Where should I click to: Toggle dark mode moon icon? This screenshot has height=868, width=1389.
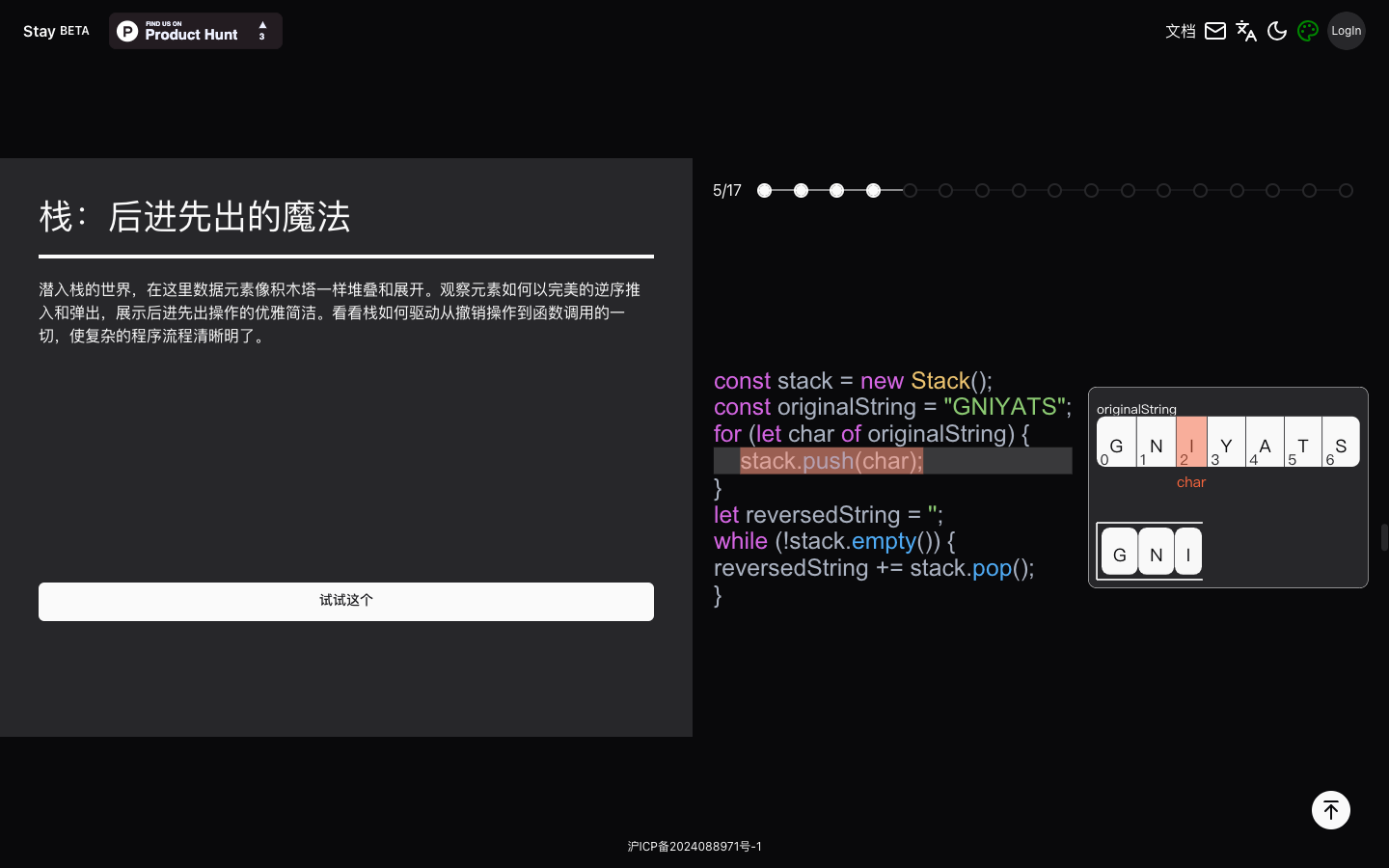pos(1277,31)
